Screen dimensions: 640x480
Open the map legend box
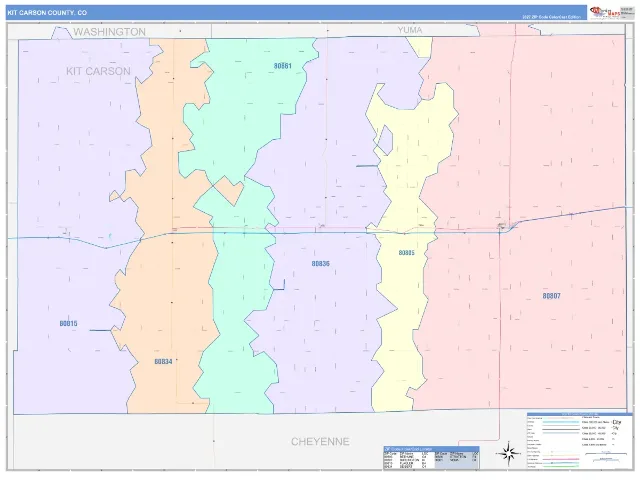pyautogui.click(x=579, y=441)
